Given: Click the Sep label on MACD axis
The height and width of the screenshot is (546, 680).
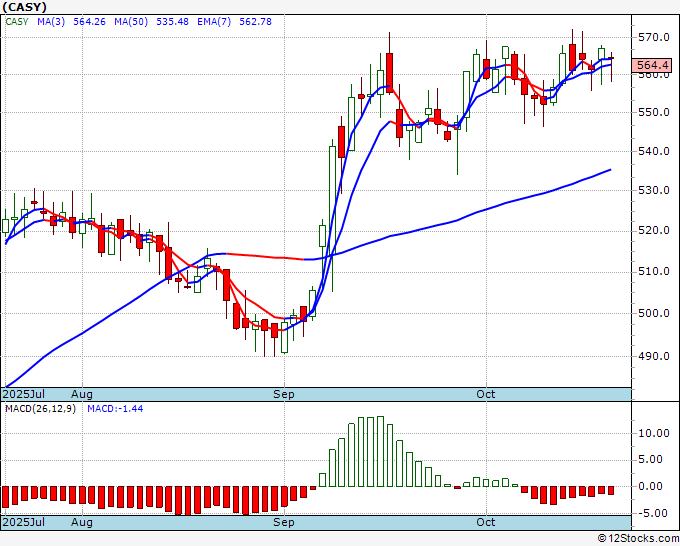Looking at the screenshot, I should (x=284, y=522).
